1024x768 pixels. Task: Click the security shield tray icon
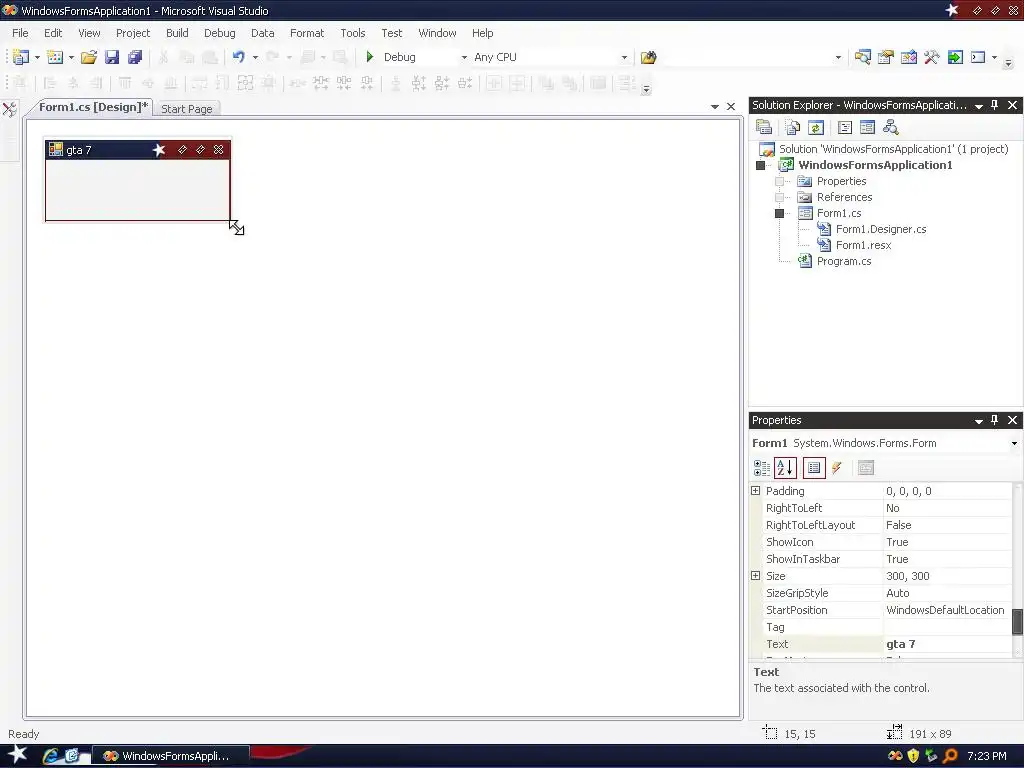coord(913,756)
